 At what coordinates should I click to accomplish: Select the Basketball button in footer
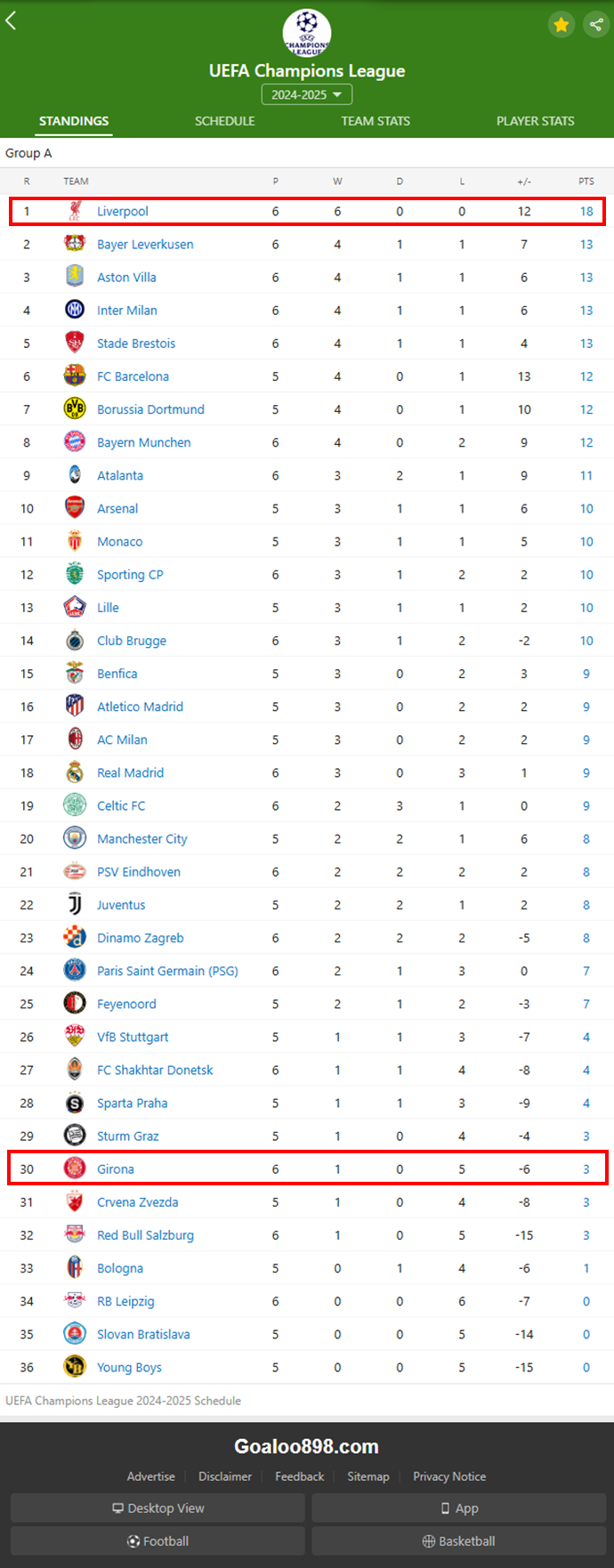[x=459, y=1540]
